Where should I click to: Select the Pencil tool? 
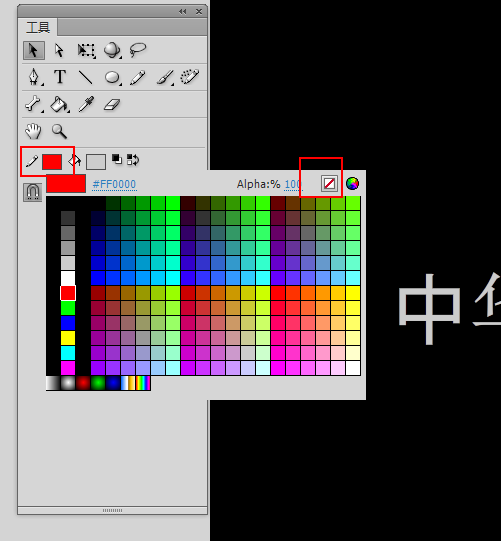(138, 77)
